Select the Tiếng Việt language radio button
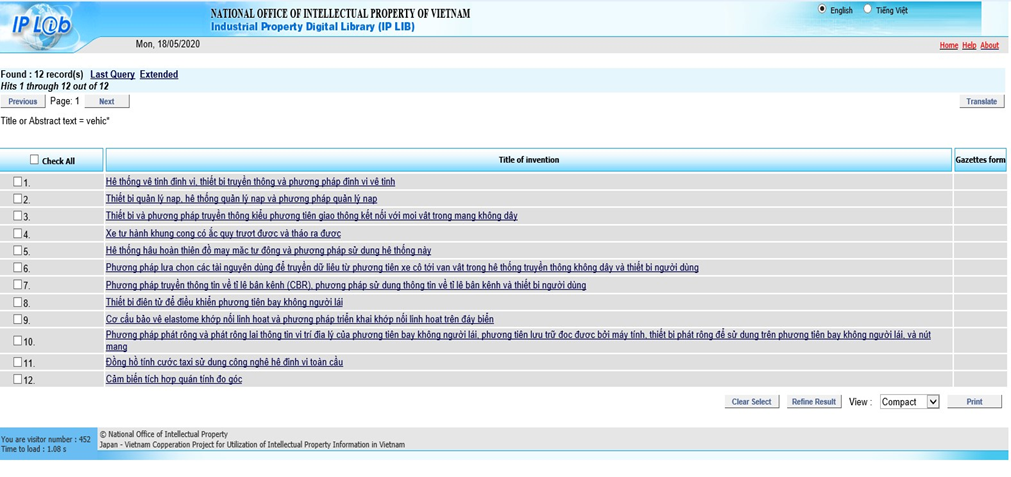This screenshot has height=477, width=1011. pos(867,10)
